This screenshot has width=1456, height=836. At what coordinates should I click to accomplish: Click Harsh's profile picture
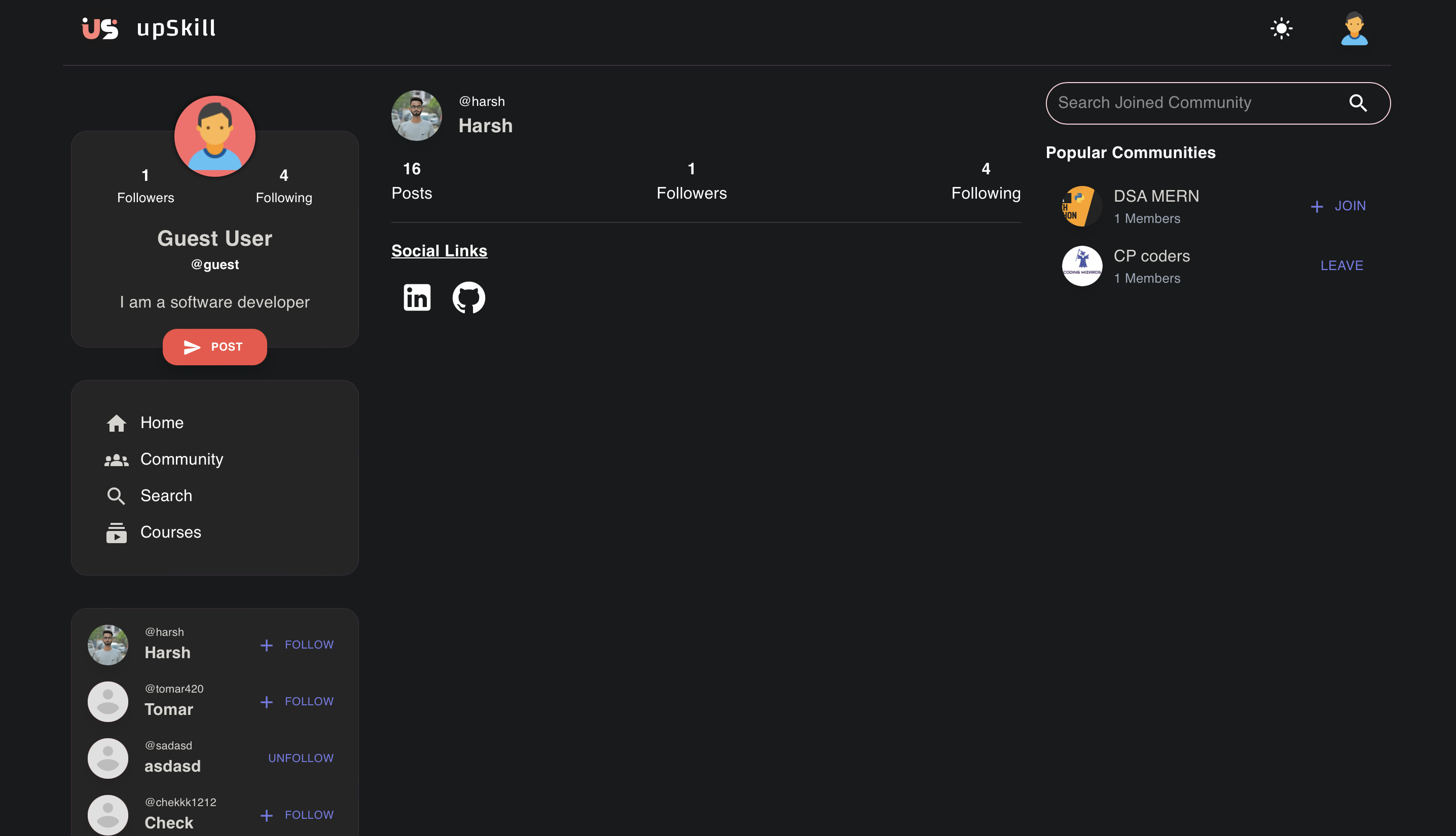[x=416, y=115]
